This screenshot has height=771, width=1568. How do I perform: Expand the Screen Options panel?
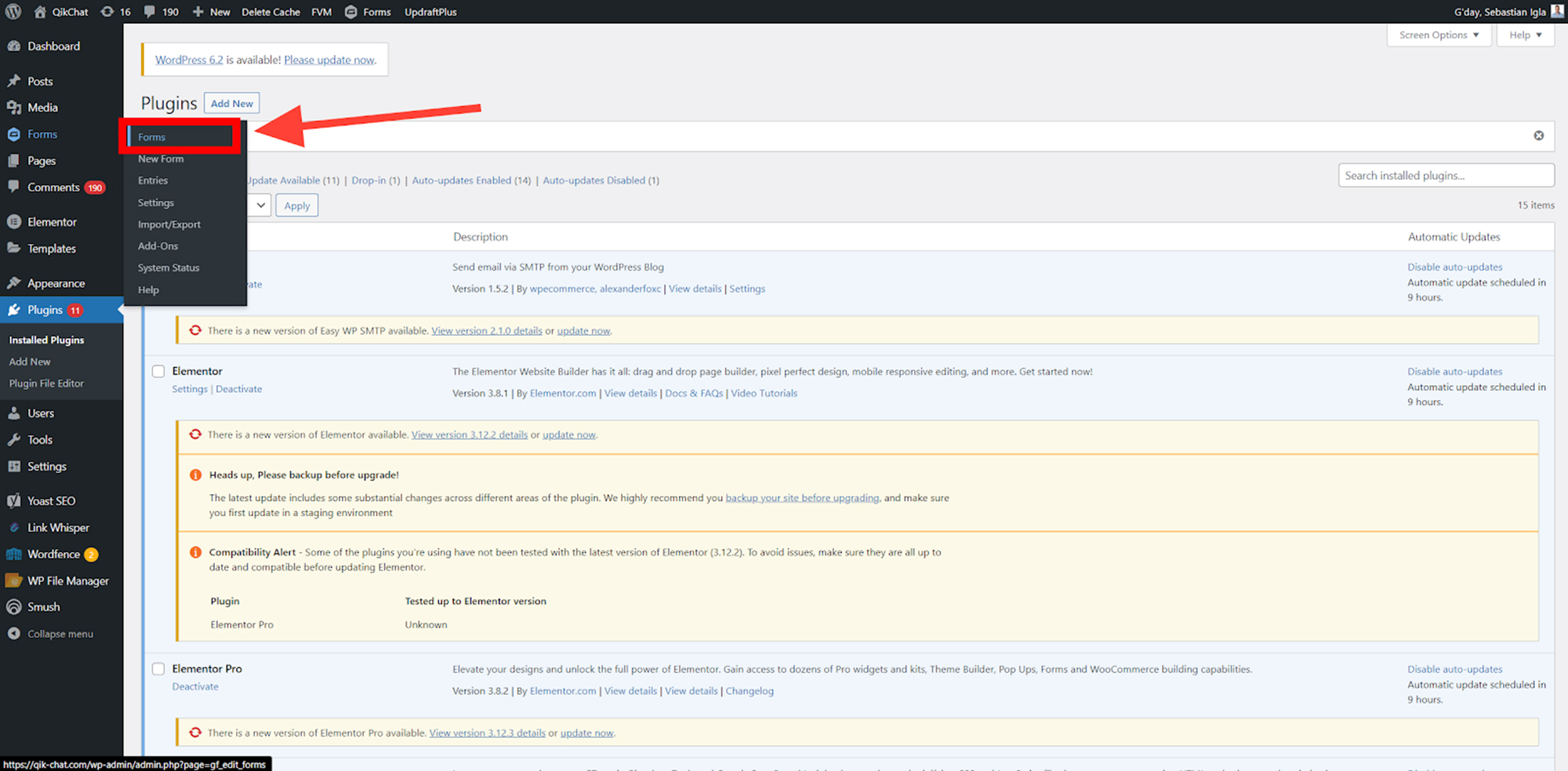pos(1439,35)
